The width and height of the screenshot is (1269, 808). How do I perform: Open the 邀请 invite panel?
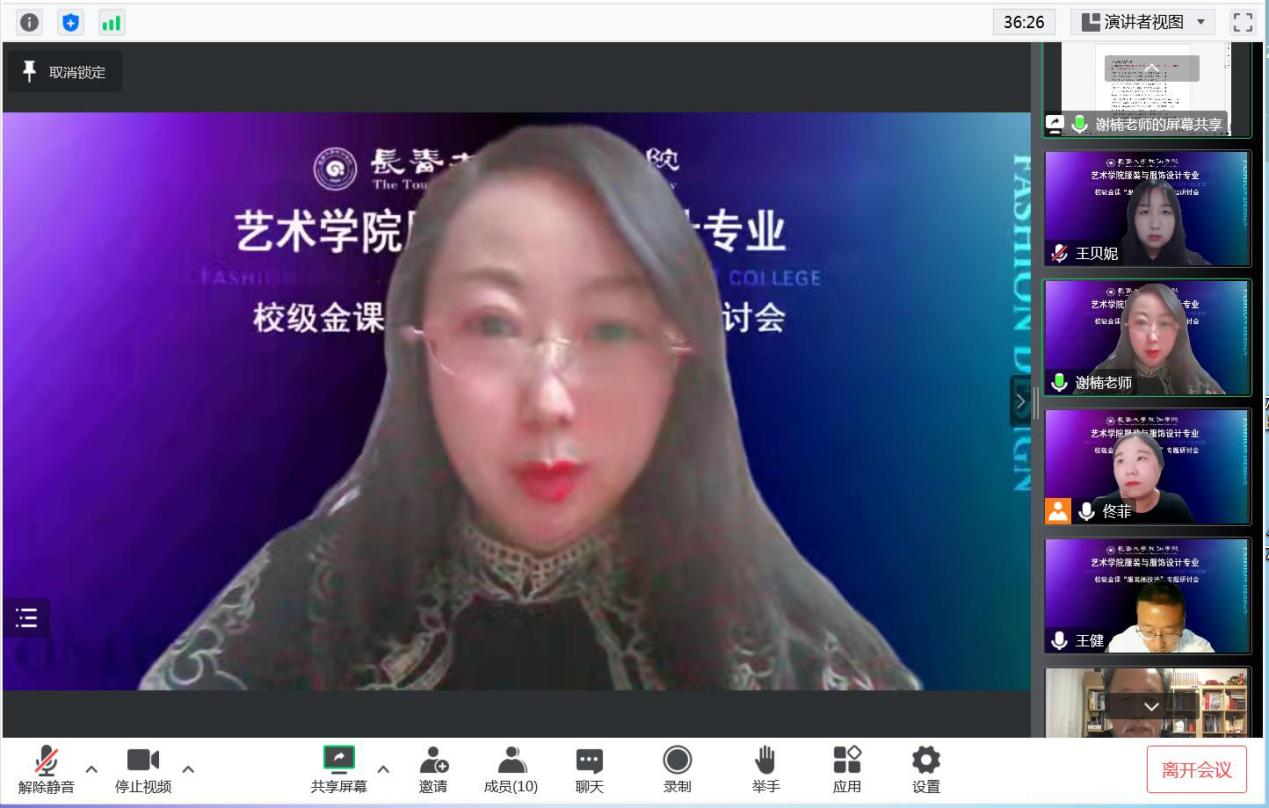(x=433, y=771)
